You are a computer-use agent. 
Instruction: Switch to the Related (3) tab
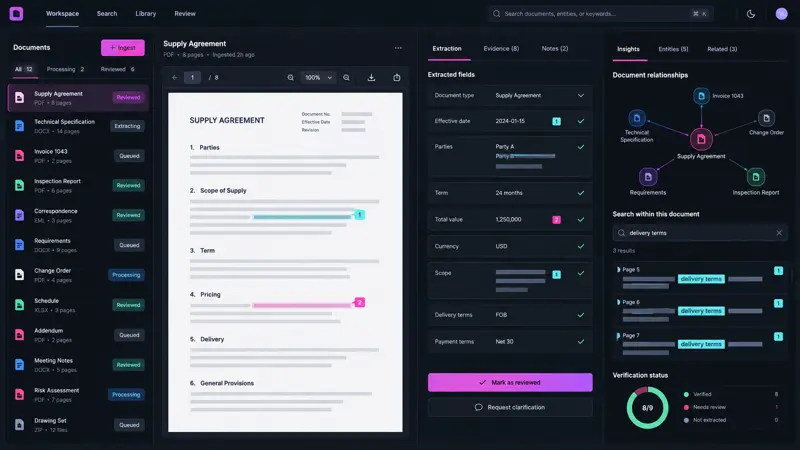(722, 49)
